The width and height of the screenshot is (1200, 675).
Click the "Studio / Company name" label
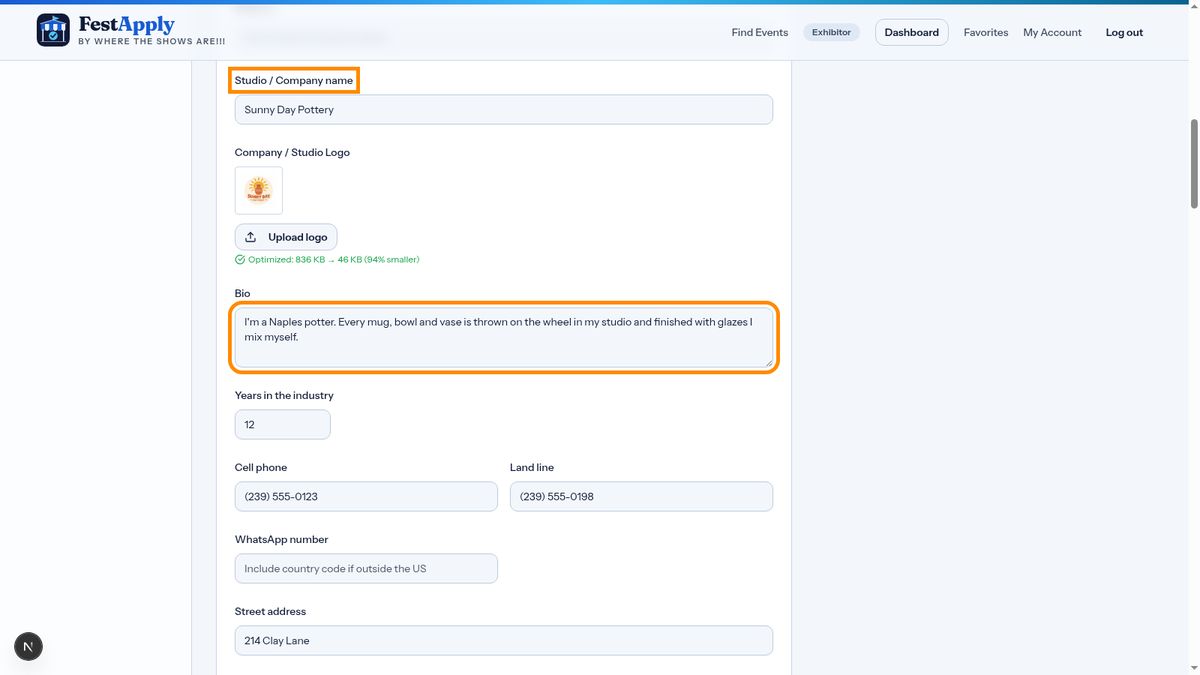coord(294,80)
